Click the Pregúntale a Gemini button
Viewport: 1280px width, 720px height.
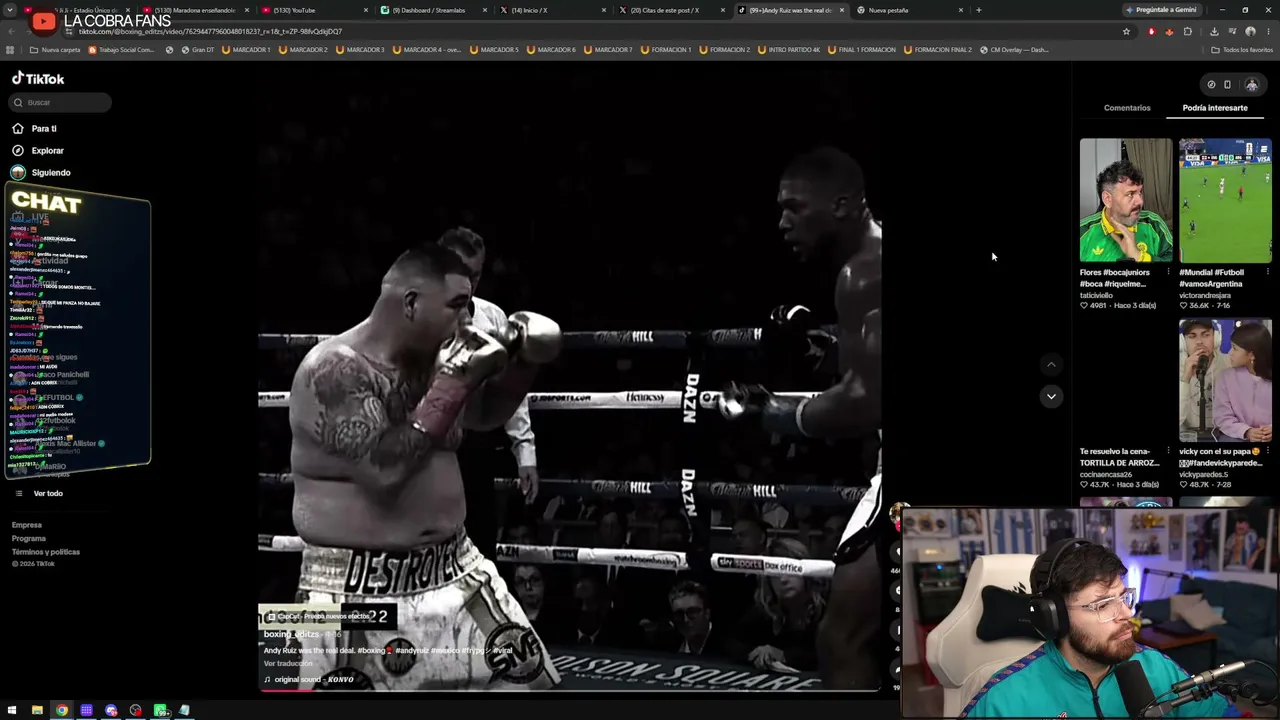point(1160,10)
